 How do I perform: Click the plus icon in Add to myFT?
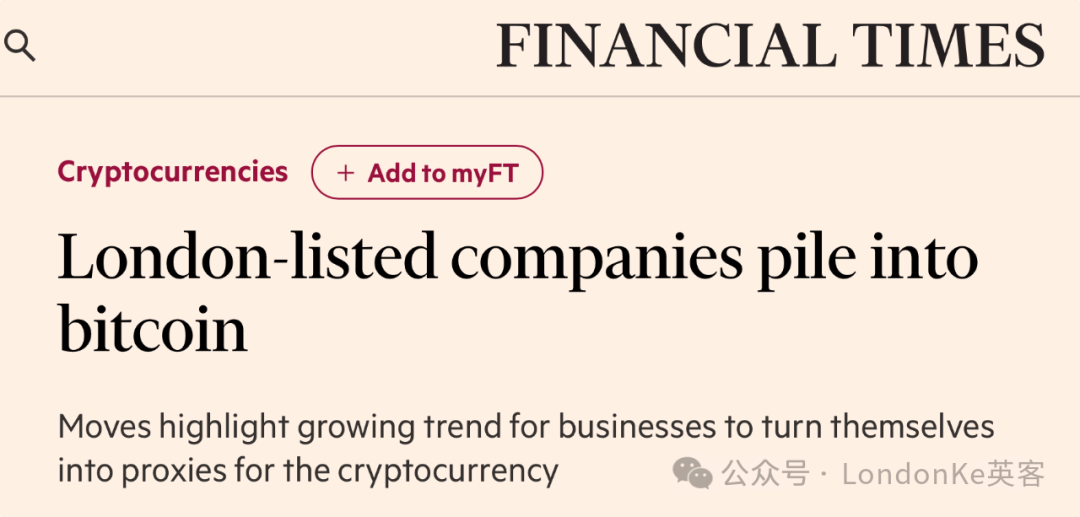345,173
